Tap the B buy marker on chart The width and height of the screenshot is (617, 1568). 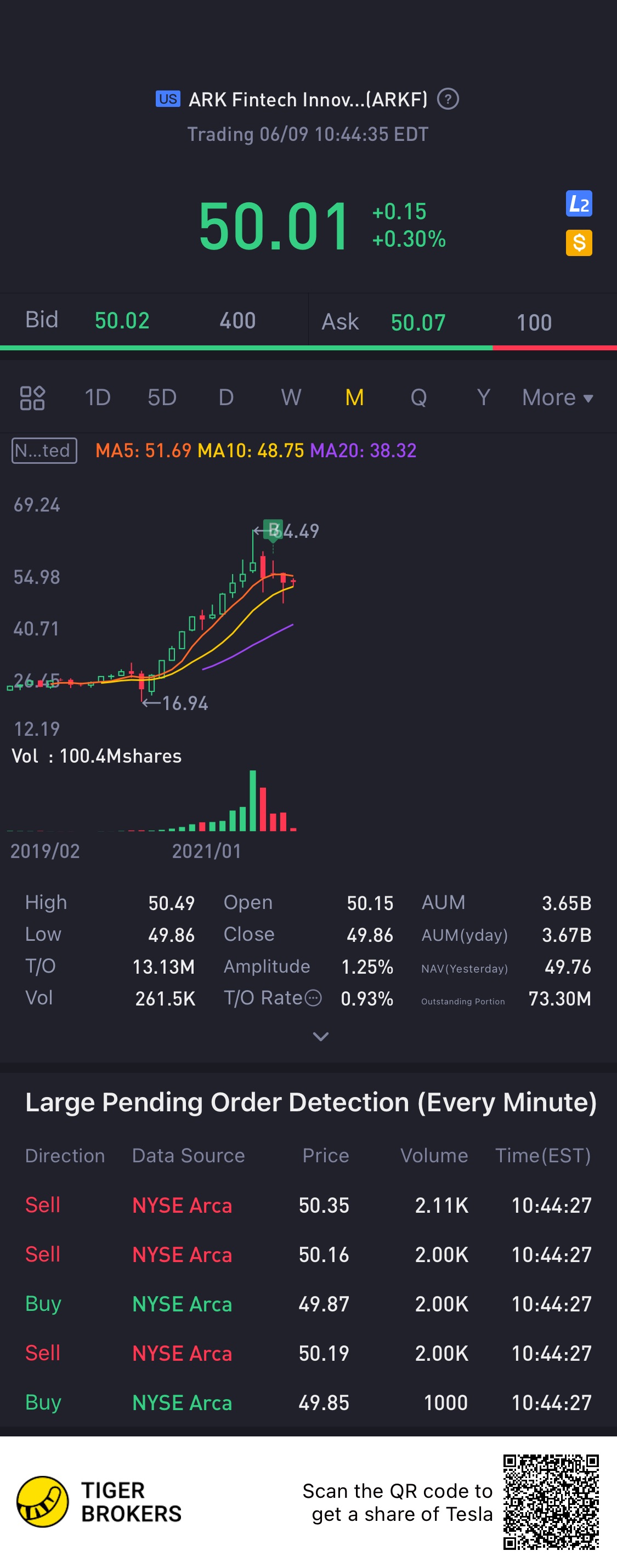[274, 530]
